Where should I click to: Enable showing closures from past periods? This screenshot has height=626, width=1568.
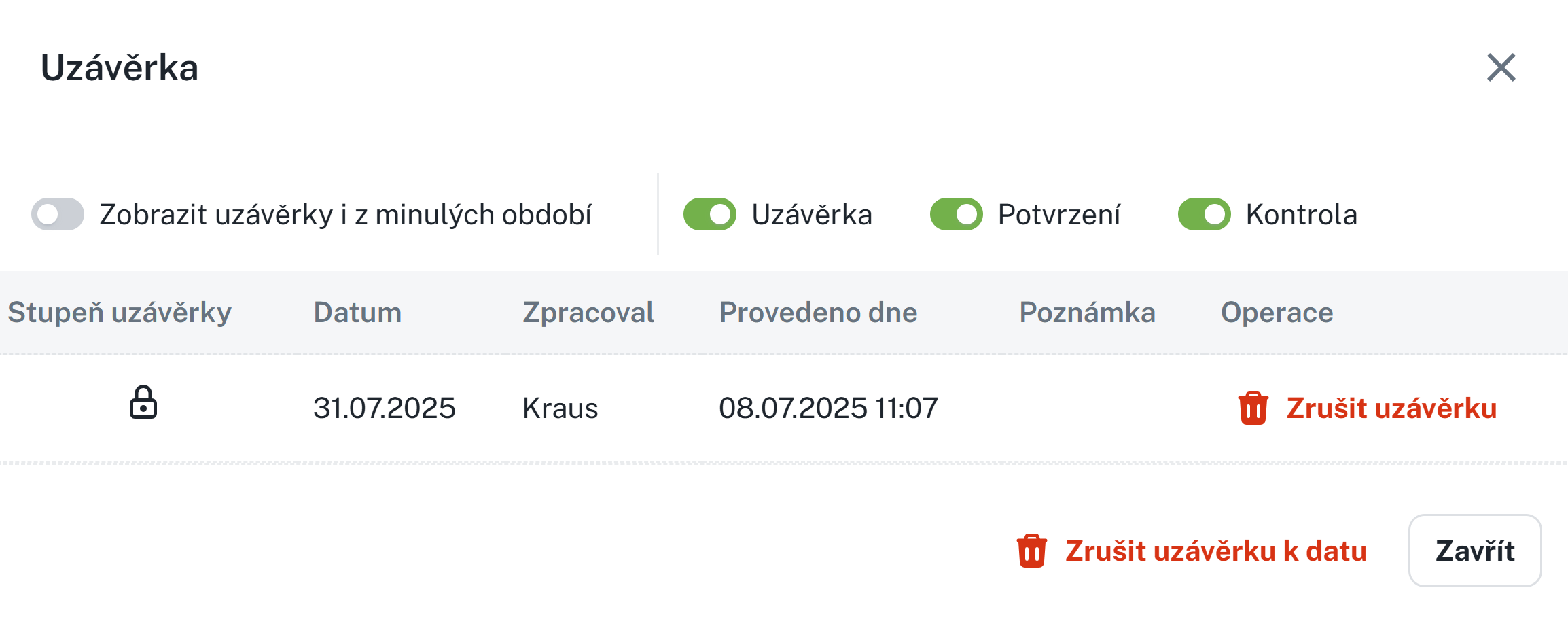(x=58, y=215)
